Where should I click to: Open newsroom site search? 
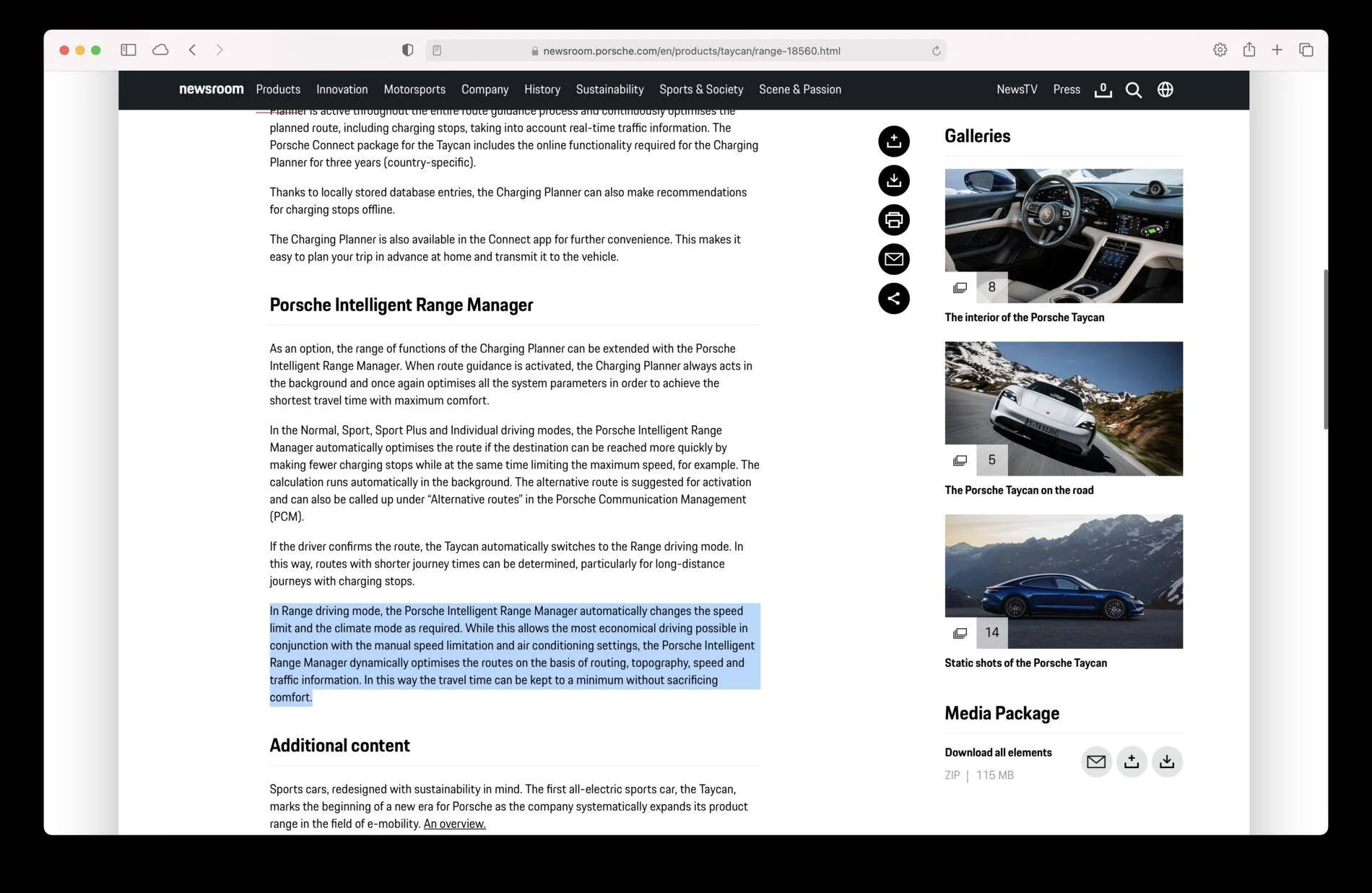pyautogui.click(x=1134, y=90)
